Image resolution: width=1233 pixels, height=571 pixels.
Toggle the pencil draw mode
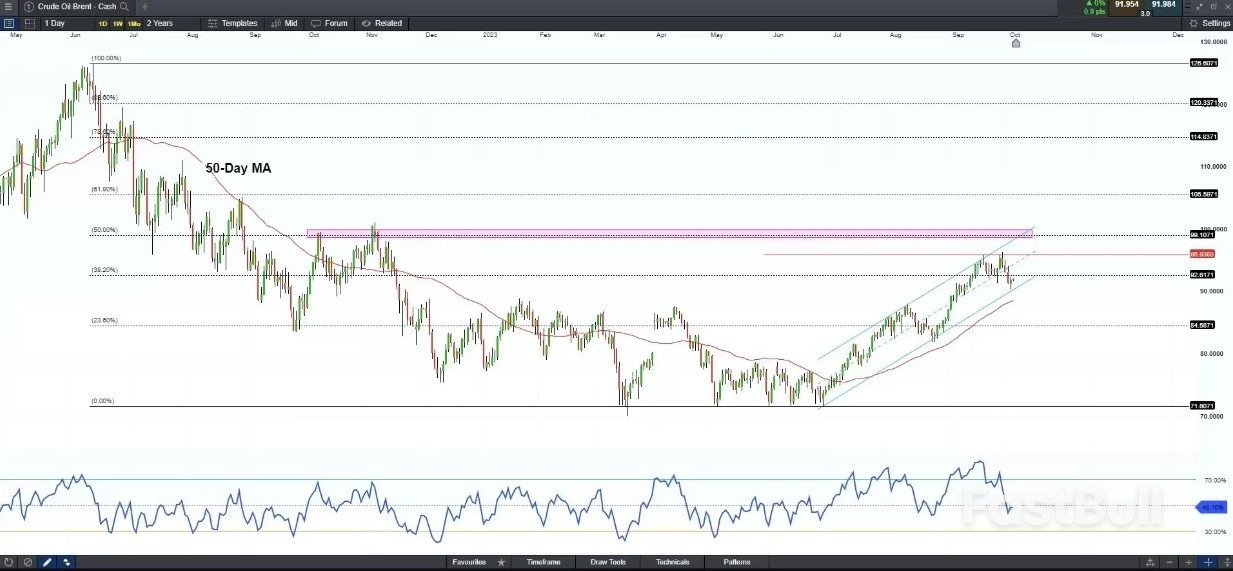click(x=46, y=562)
